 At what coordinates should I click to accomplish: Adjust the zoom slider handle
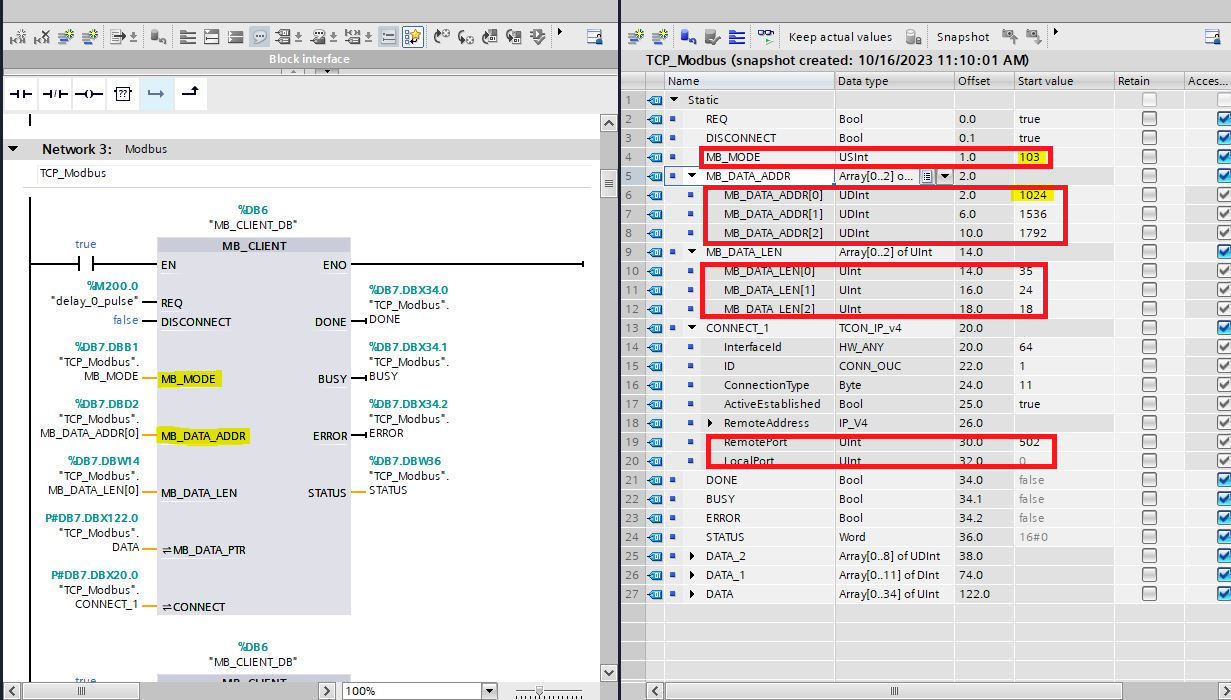pyautogui.click(x=540, y=691)
